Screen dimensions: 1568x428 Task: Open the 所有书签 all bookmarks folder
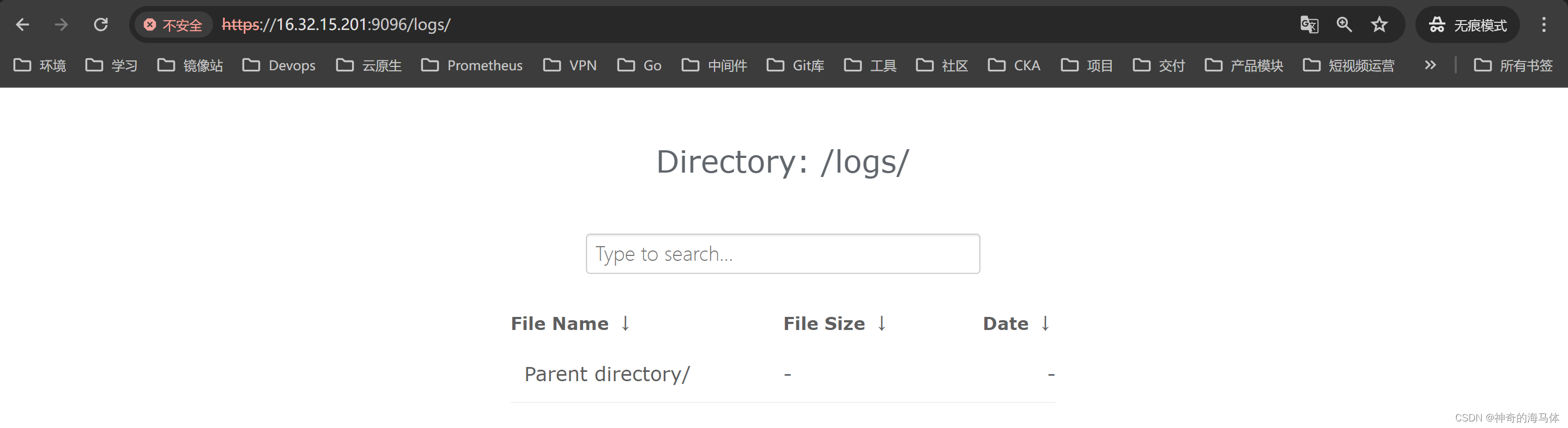(x=1513, y=65)
